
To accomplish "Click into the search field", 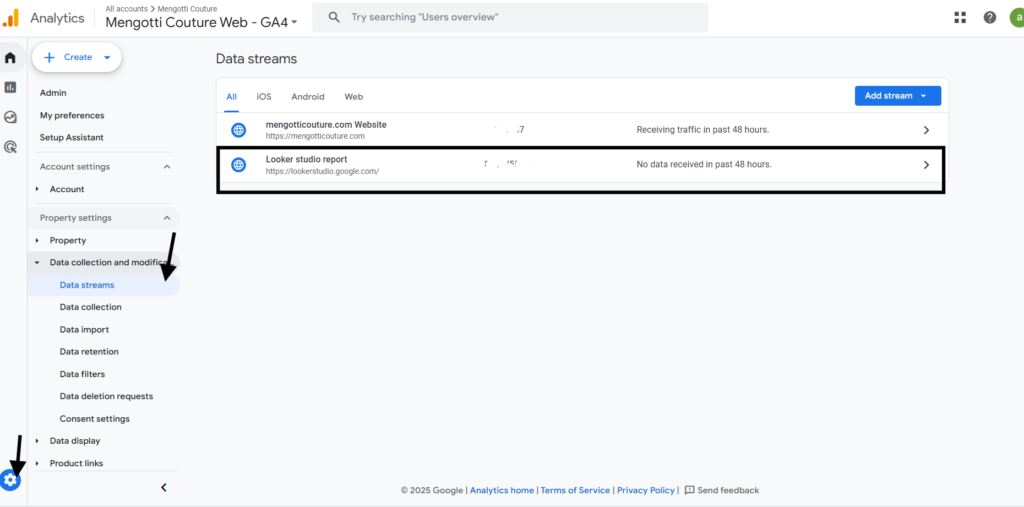I will click(510, 17).
